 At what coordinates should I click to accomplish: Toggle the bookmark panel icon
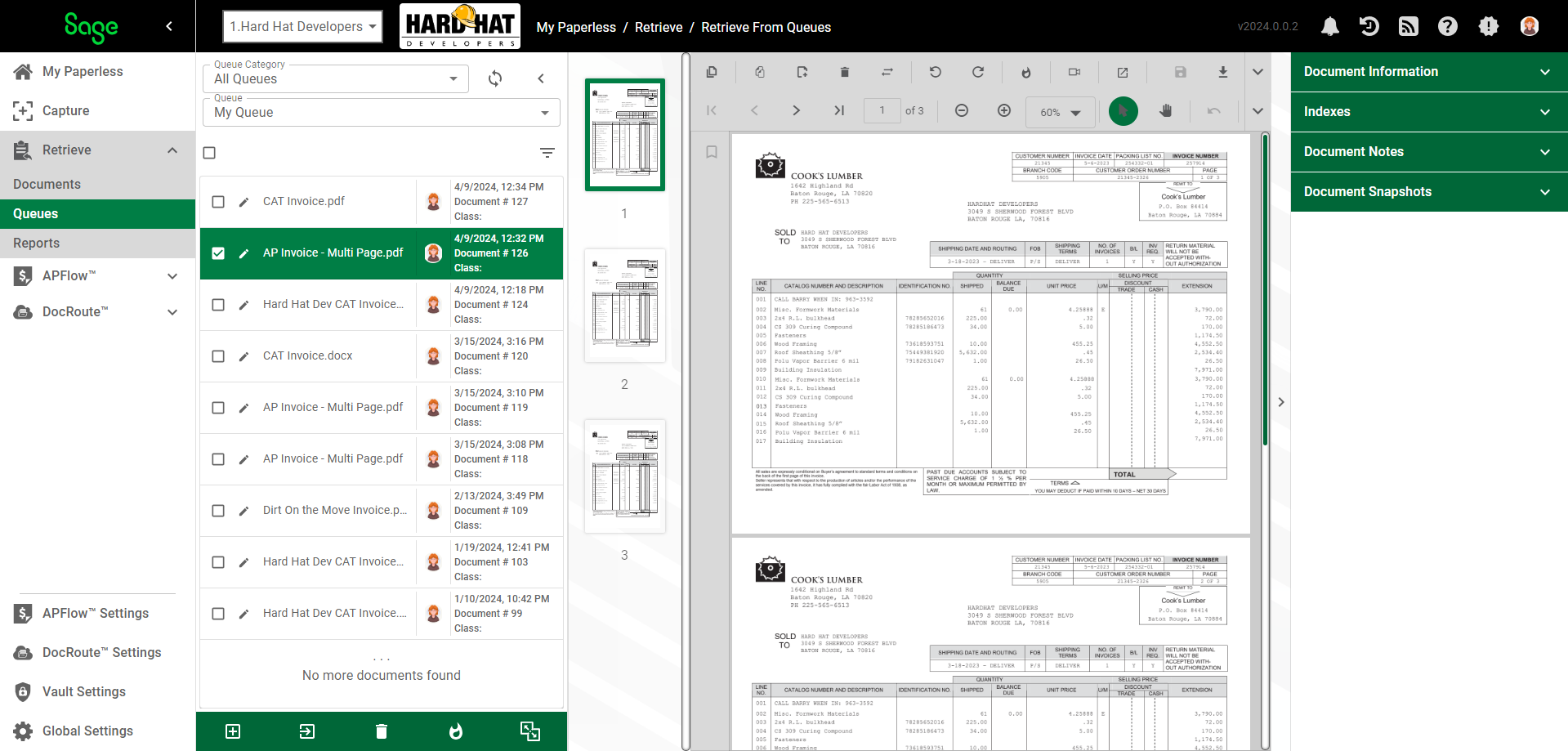click(x=712, y=152)
